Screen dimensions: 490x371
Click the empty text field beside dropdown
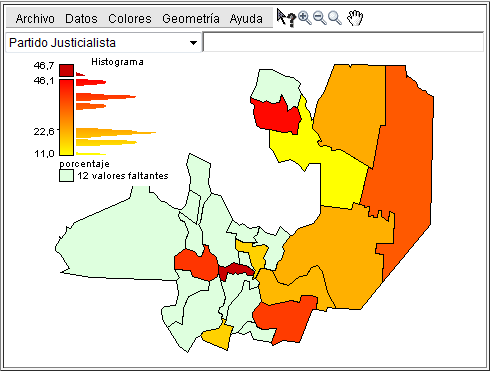(343, 42)
